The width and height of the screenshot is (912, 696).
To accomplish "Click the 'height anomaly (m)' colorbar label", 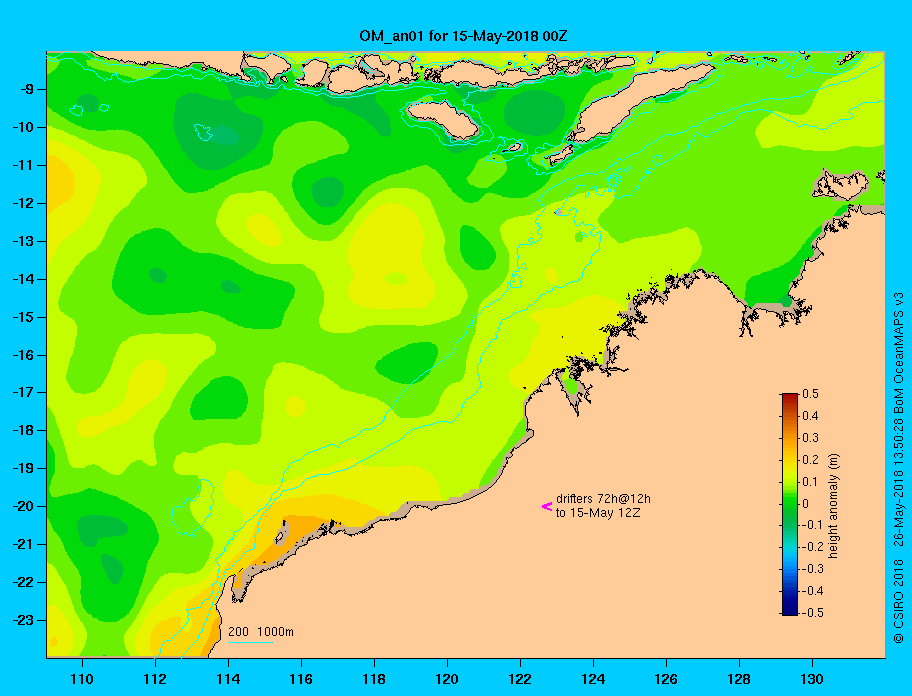I will 833,505.
